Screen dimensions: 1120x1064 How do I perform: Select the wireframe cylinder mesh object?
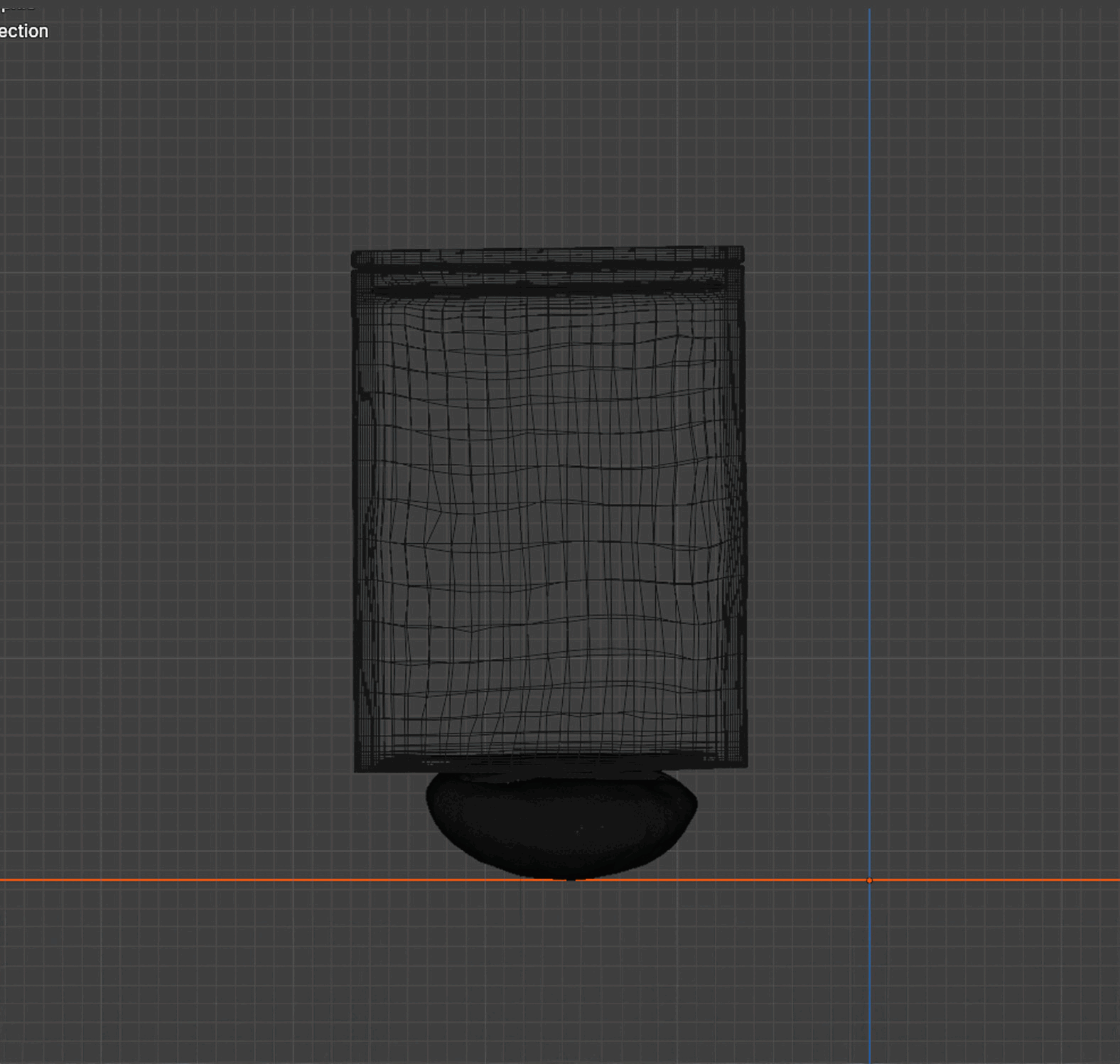click(x=549, y=508)
